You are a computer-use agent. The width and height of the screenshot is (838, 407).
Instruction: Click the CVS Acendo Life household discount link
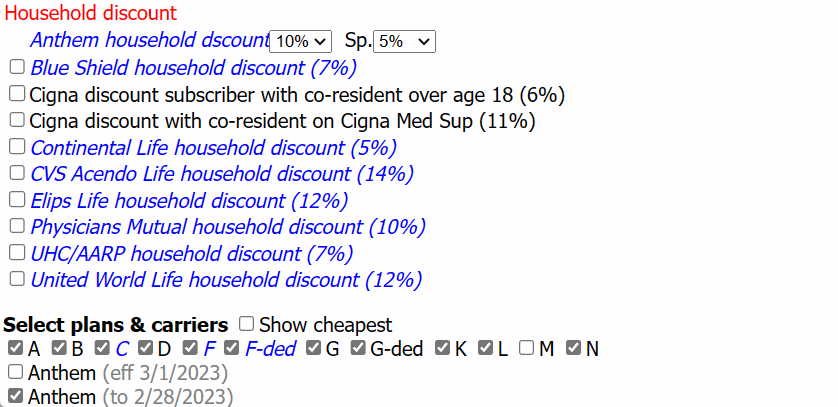(222, 174)
